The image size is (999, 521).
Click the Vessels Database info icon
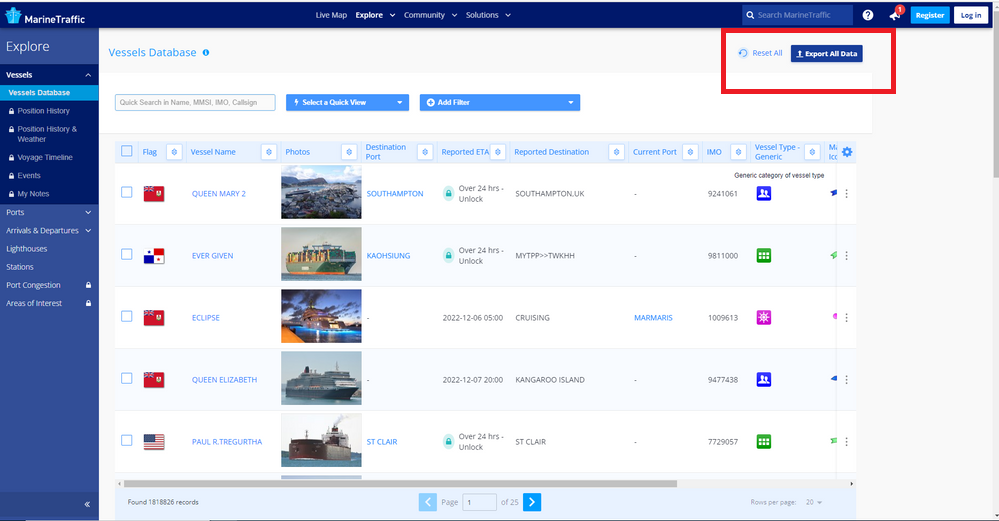click(x=206, y=53)
